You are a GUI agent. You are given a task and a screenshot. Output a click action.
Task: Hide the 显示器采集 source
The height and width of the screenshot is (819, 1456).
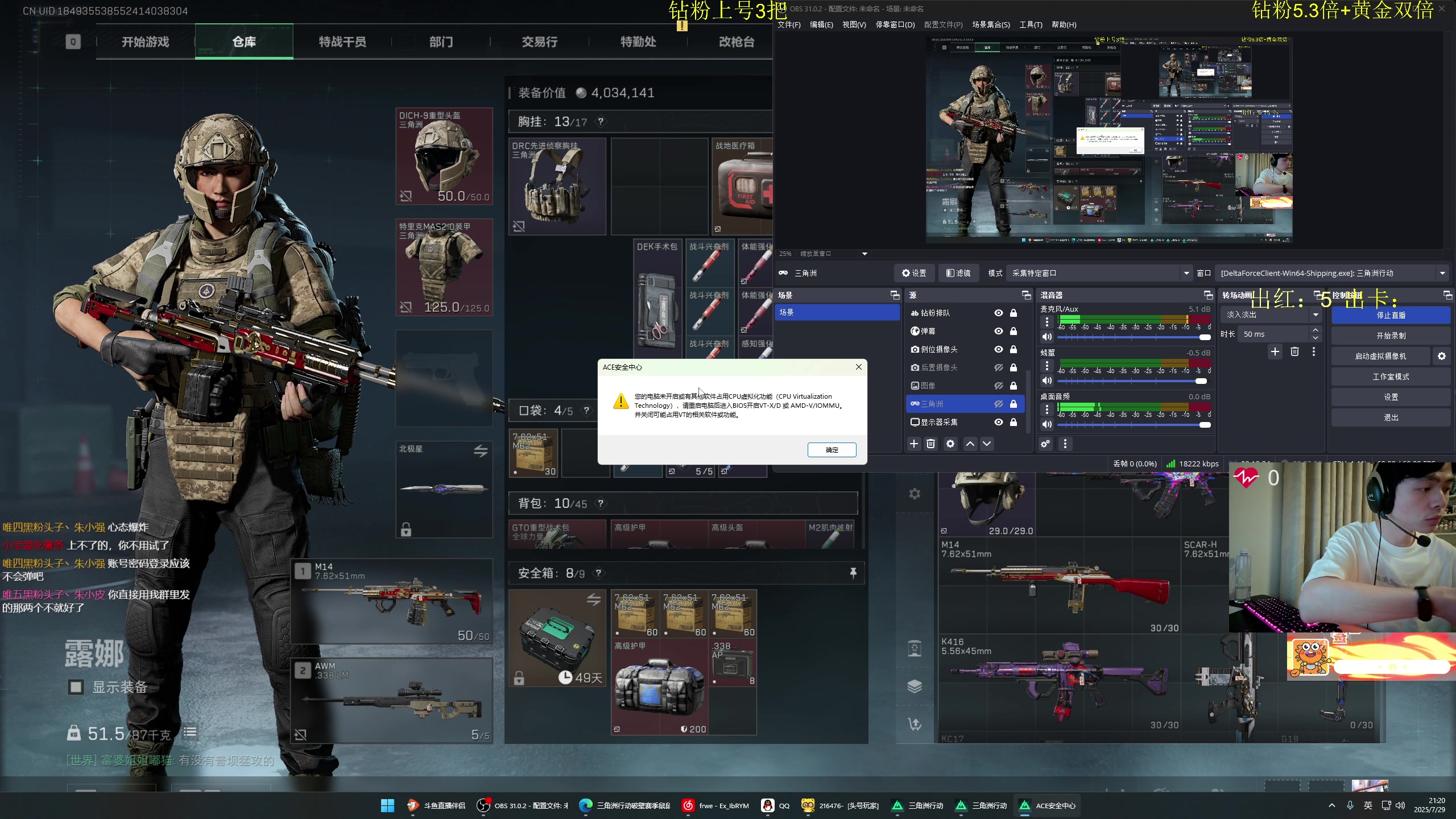[999, 422]
